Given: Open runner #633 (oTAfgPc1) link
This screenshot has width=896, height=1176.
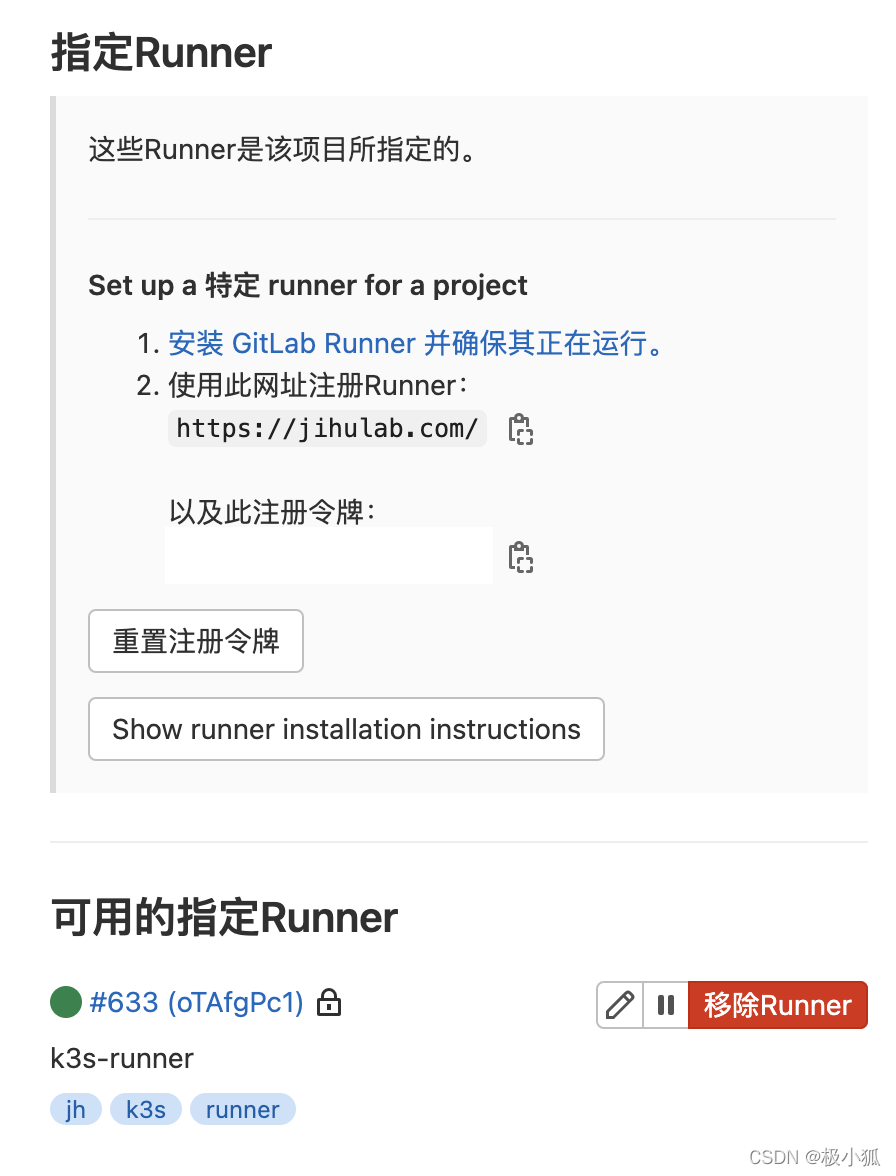Looking at the screenshot, I should (x=196, y=1003).
